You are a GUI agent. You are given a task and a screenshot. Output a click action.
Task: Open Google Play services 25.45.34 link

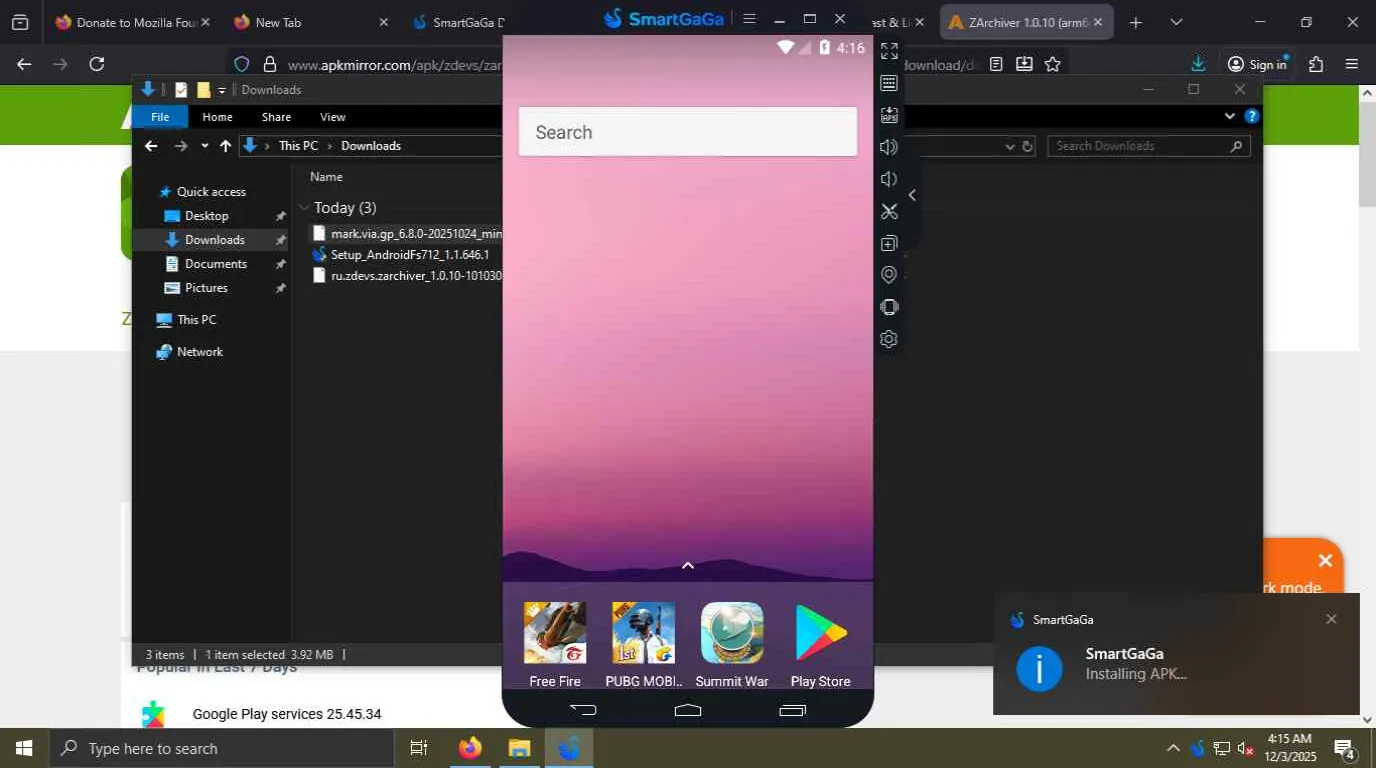point(287,714)
